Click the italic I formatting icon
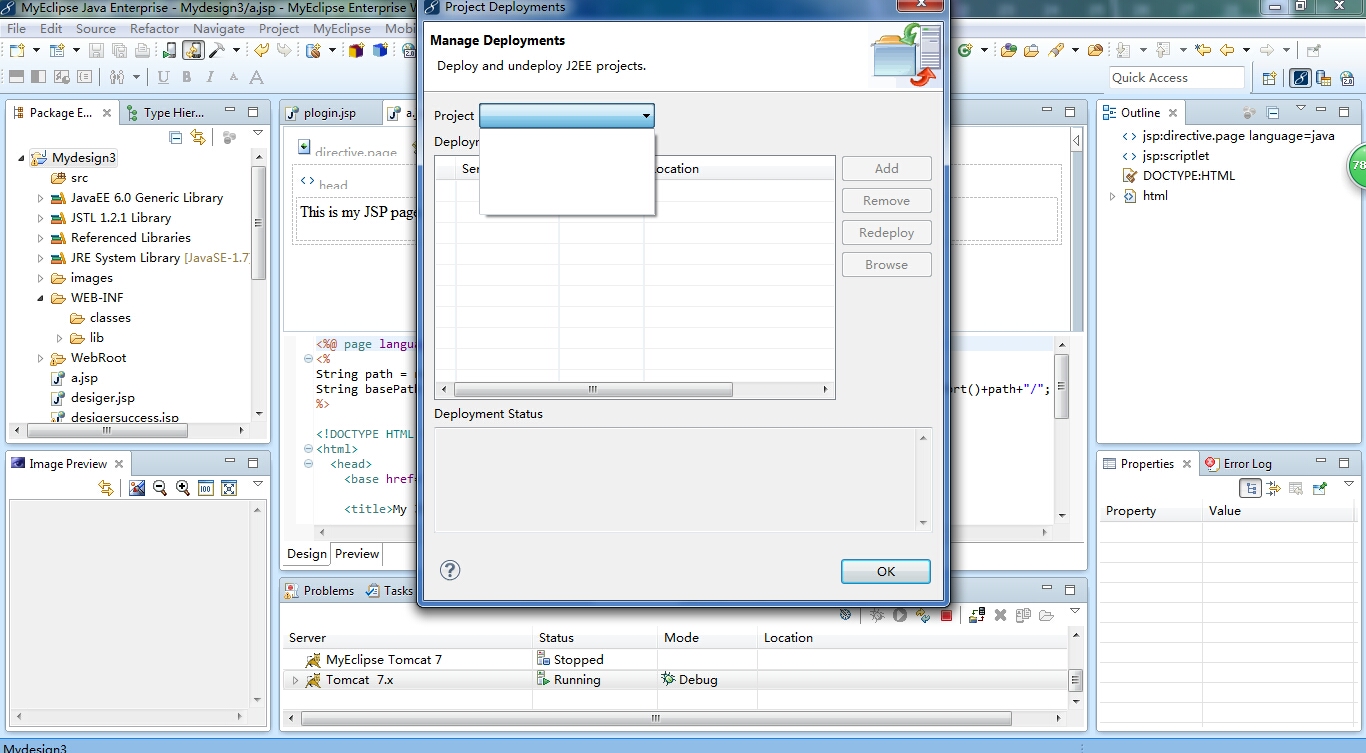Screen dimensions: 1366x753 210,77
